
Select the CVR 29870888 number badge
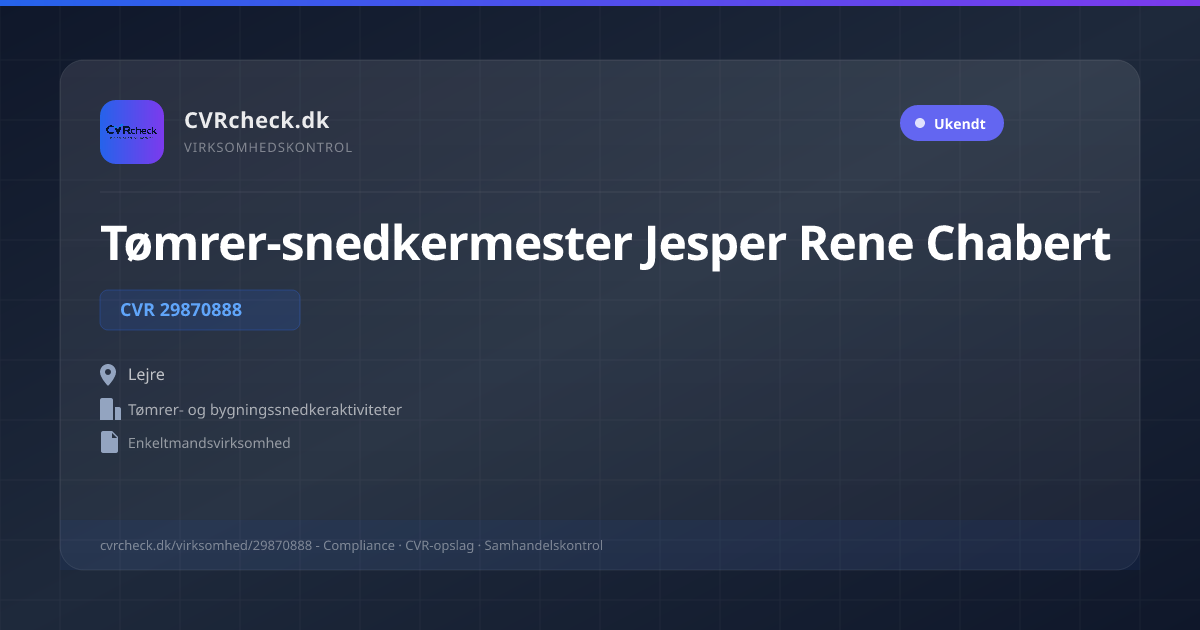pyautogui.click(x=200, y=310)
